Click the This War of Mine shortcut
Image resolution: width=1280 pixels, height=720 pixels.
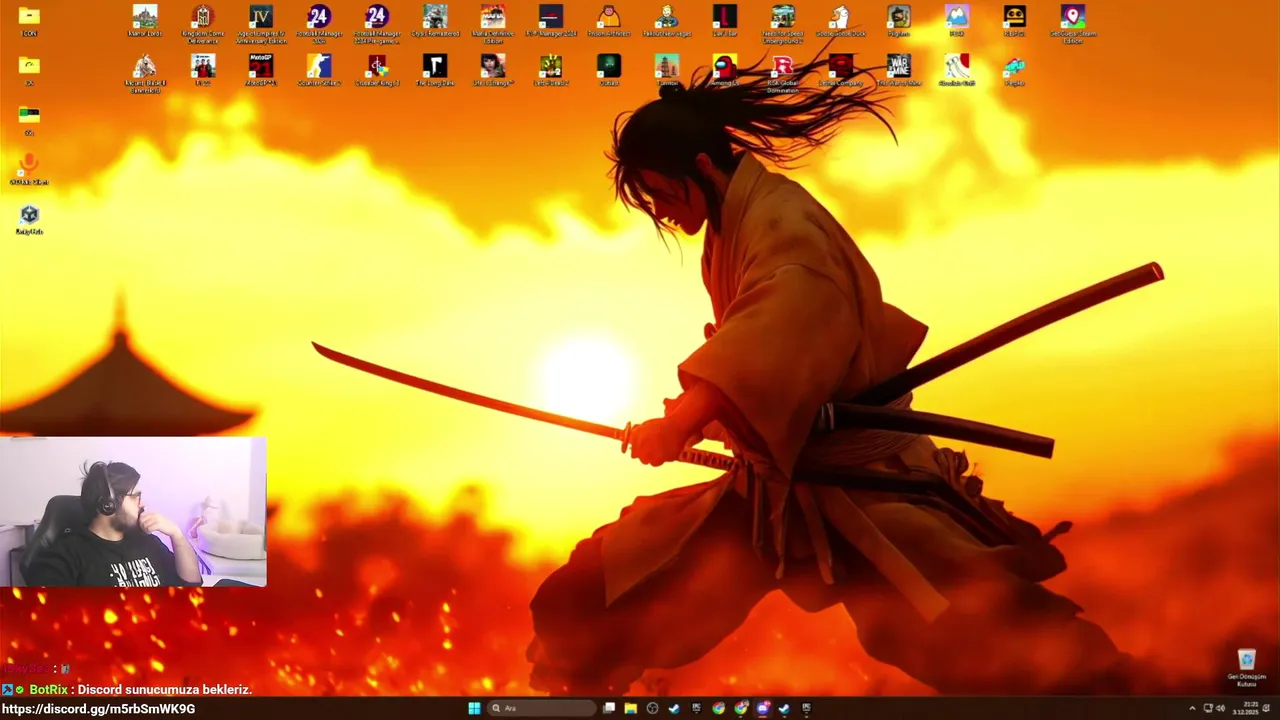(x=899, y=71)
